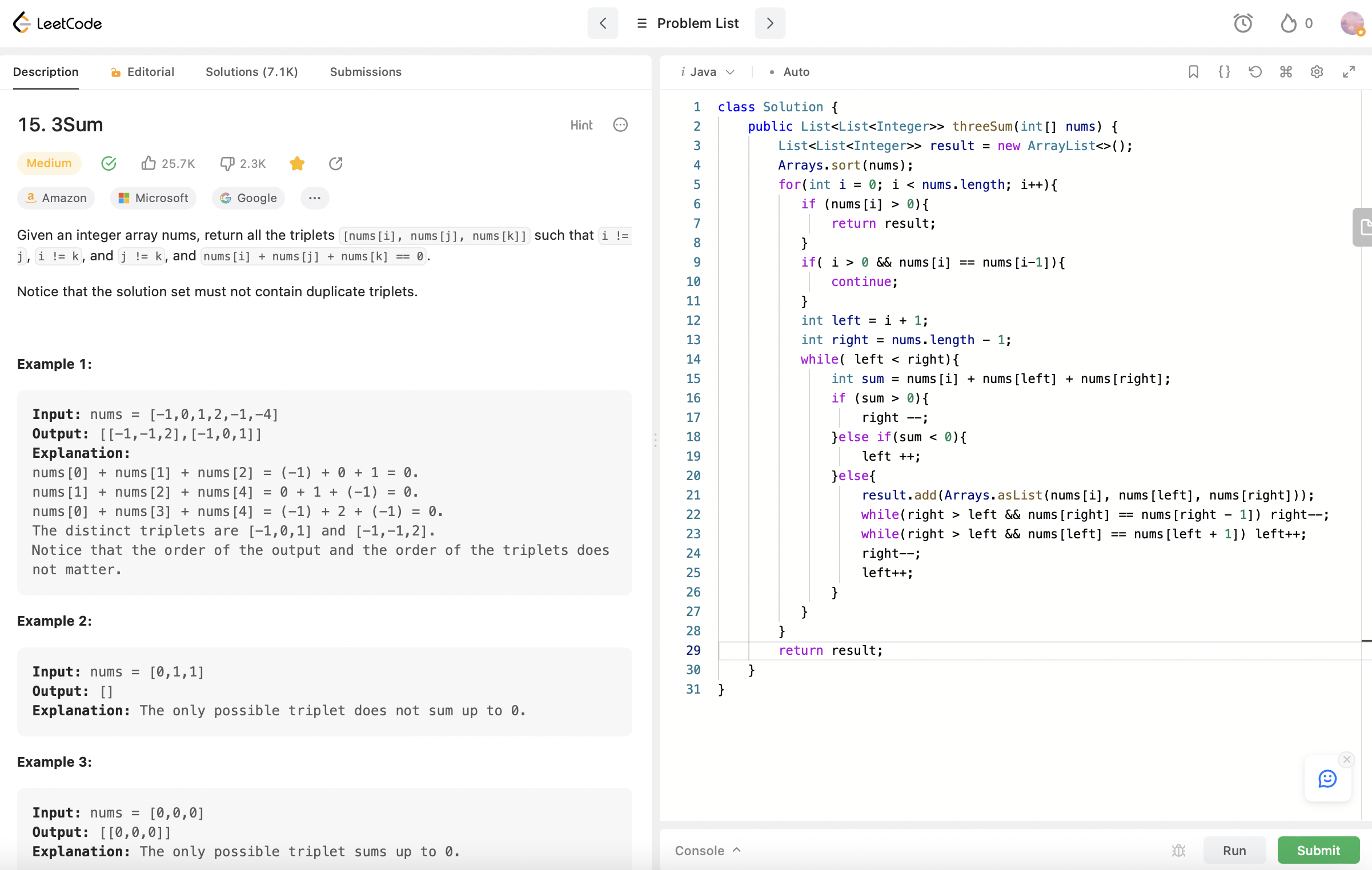Viewport: 1372px width, 870px height.
Task: Start the timer alarm clock icon
Action: point(1243,23)
